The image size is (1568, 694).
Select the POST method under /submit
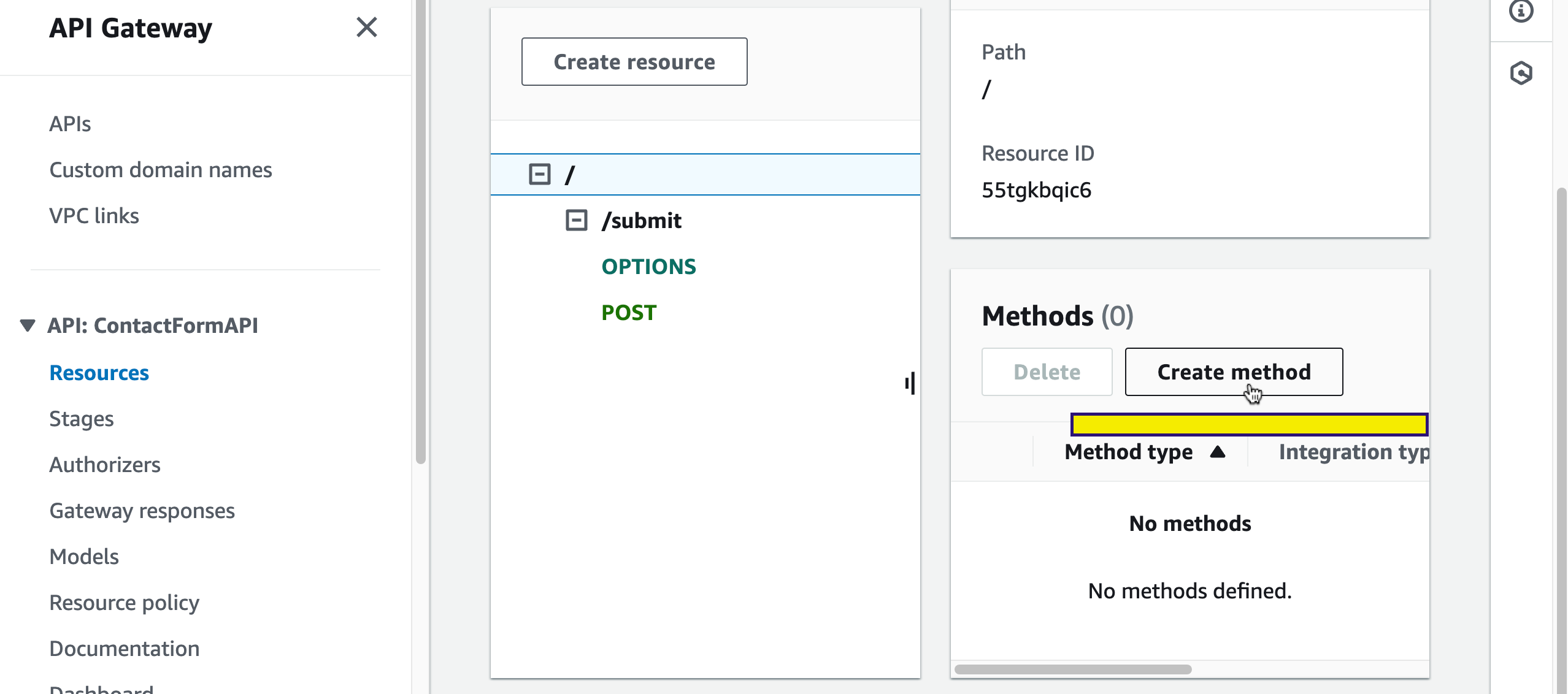click(x=629, y=313)
